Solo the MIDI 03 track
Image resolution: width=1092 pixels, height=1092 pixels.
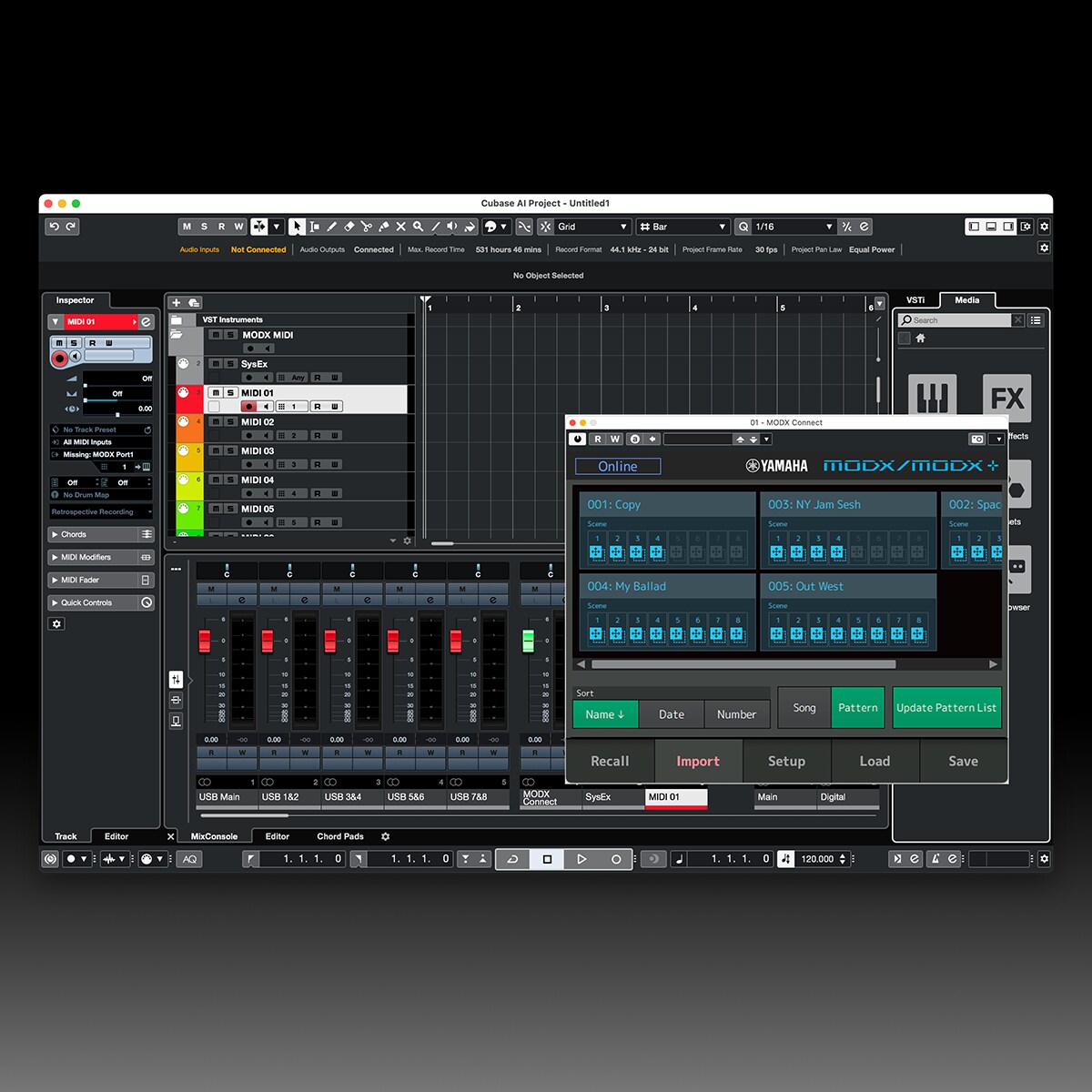230,451
